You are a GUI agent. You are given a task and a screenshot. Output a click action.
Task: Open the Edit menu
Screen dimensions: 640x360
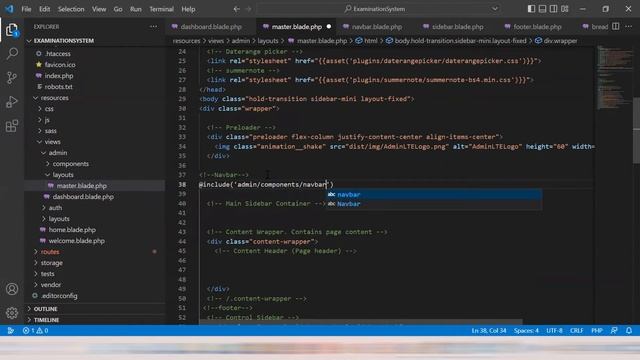(x=44, y=9)
